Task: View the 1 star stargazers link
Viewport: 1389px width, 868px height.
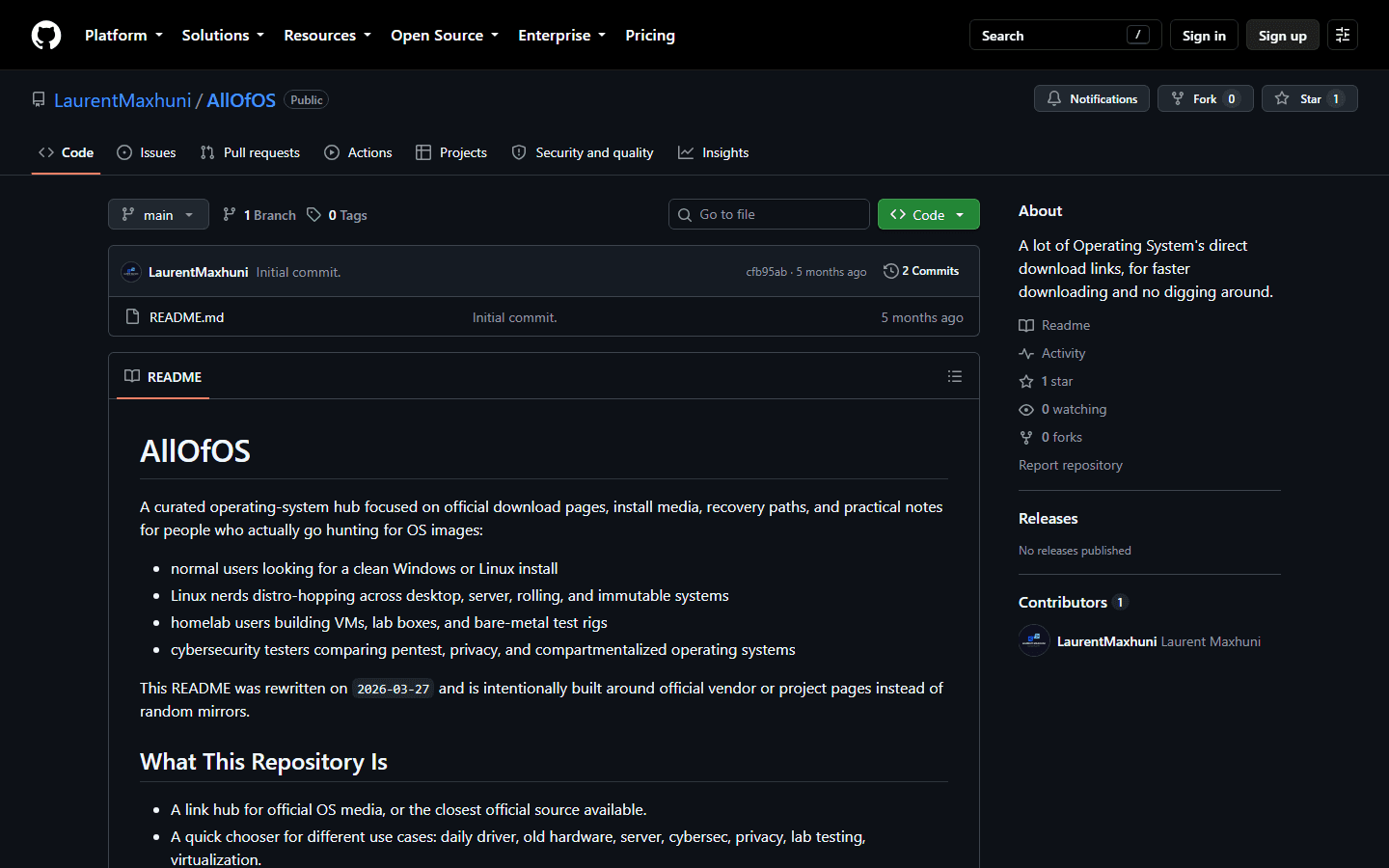Action: pyautogui.click(x=1046, y=381)
